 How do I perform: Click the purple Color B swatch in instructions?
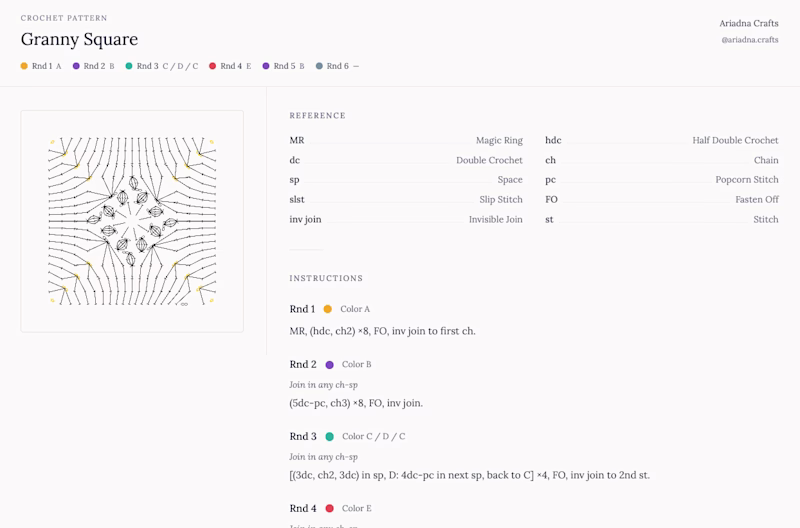pyautogui.click(x=329, y=365)
